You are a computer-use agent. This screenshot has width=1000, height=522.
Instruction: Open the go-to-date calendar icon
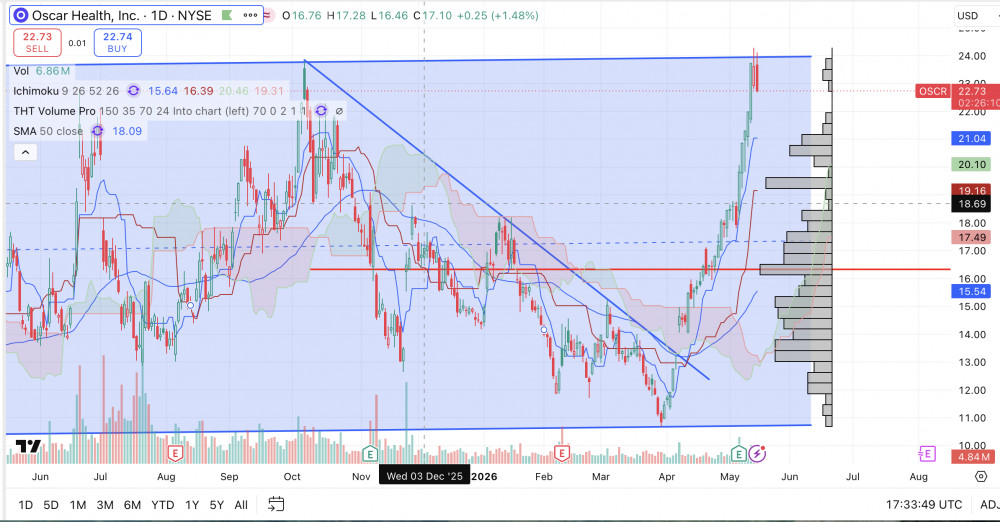click(x=276, y=504)
